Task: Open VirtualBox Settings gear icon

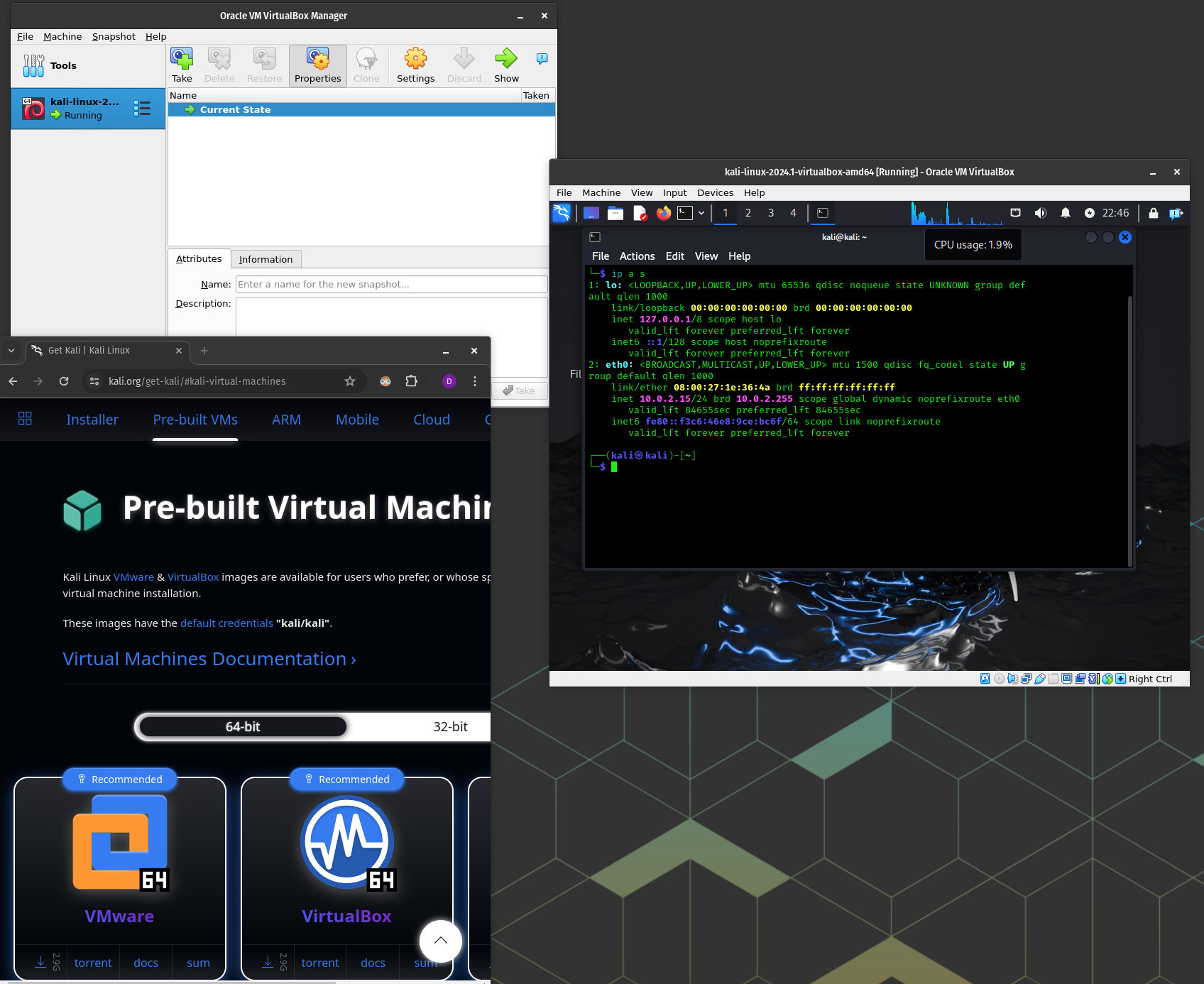Action: pyautogui.click(x=415, y=65)
